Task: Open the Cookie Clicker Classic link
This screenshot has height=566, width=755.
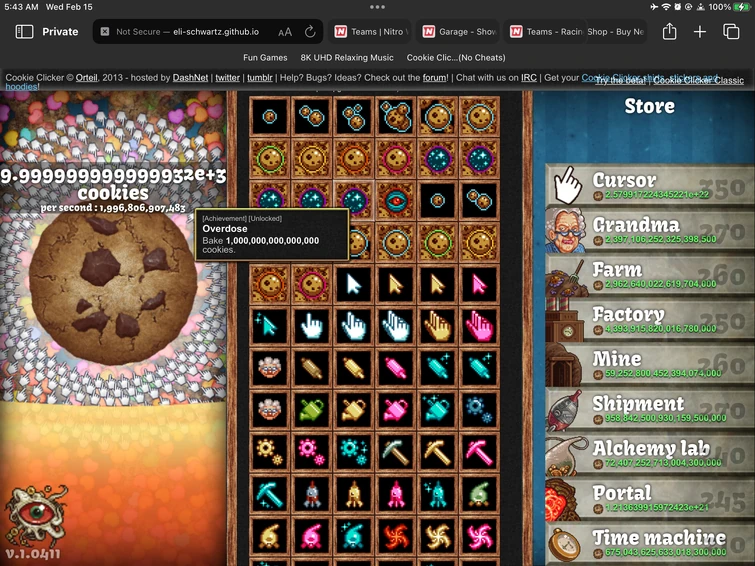Action: click(x=698, y=80)
